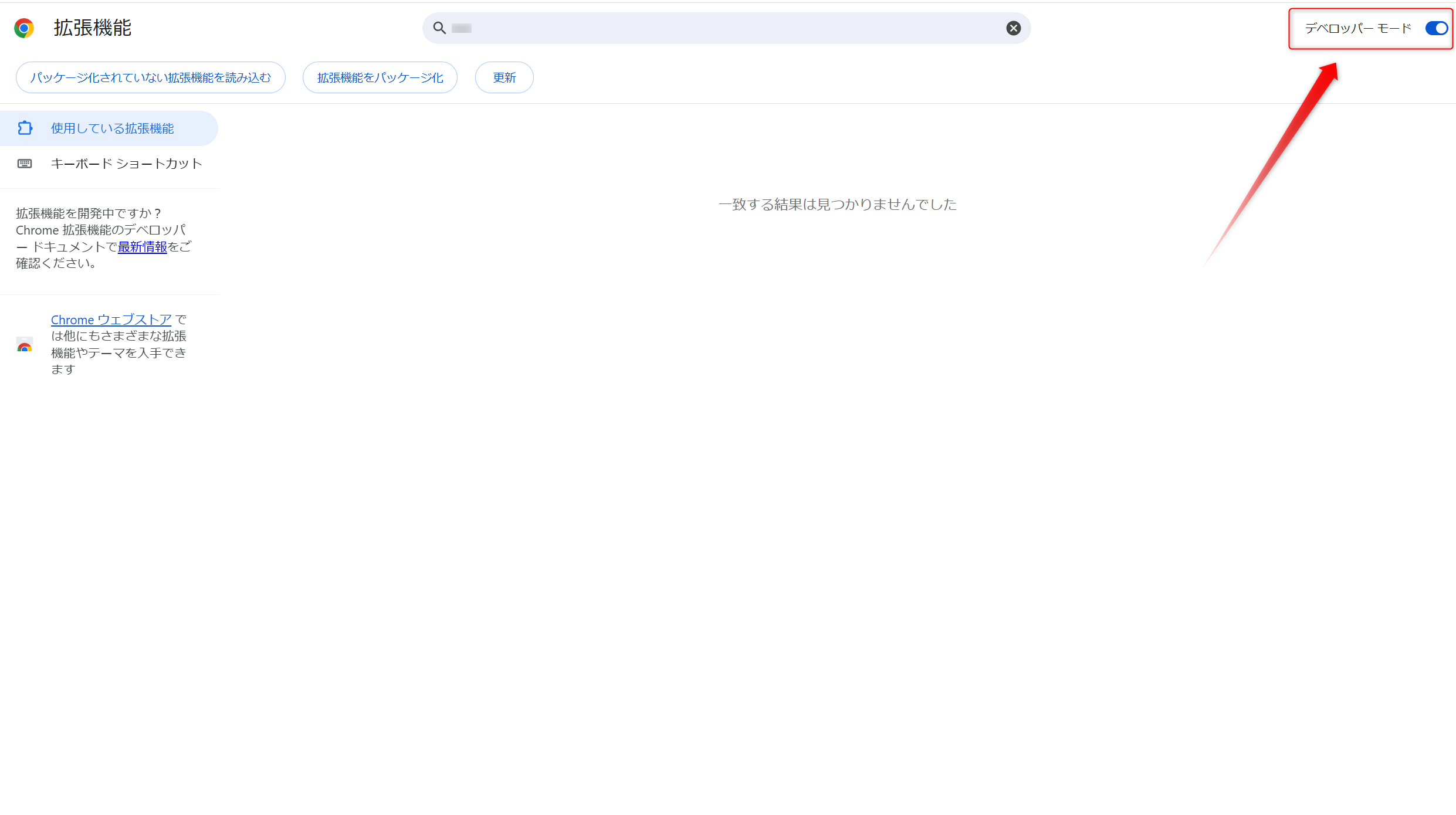This screenshot has height=815, width=1456.
Task: Focus the extensions search field
Action: click(727, 28)
